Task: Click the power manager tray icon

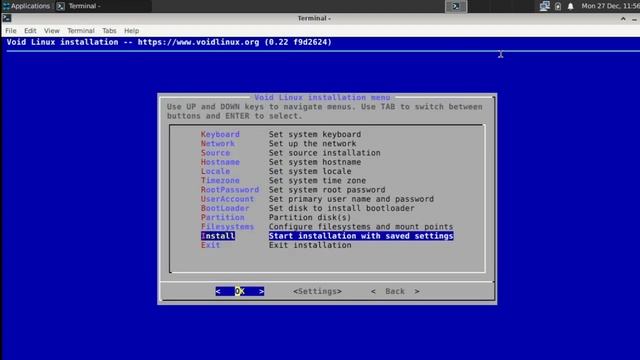Action: pos(558,6)
